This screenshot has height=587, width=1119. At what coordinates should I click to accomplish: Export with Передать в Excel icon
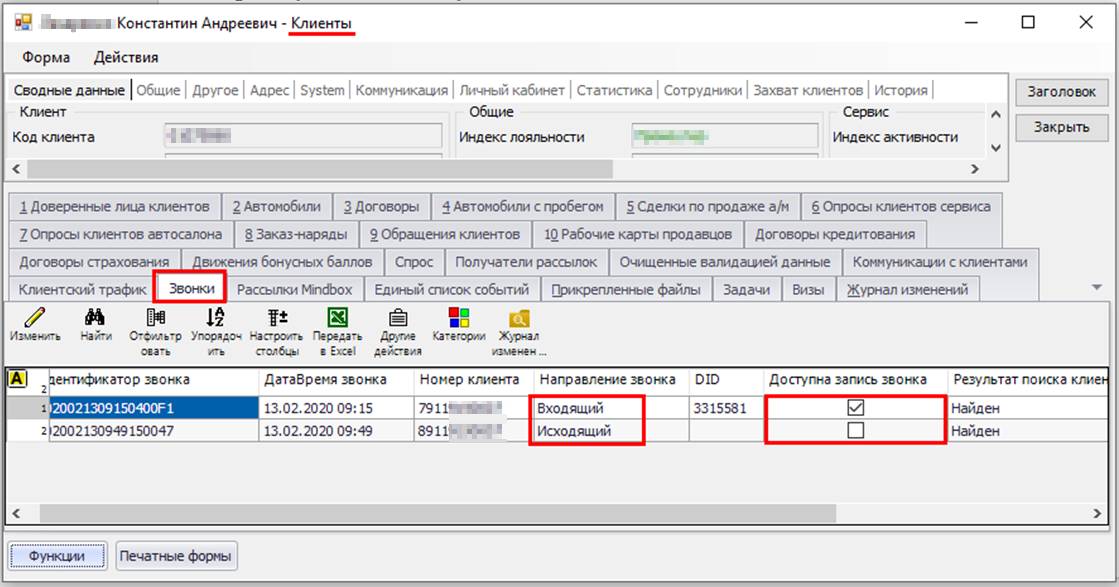point(337,318)
